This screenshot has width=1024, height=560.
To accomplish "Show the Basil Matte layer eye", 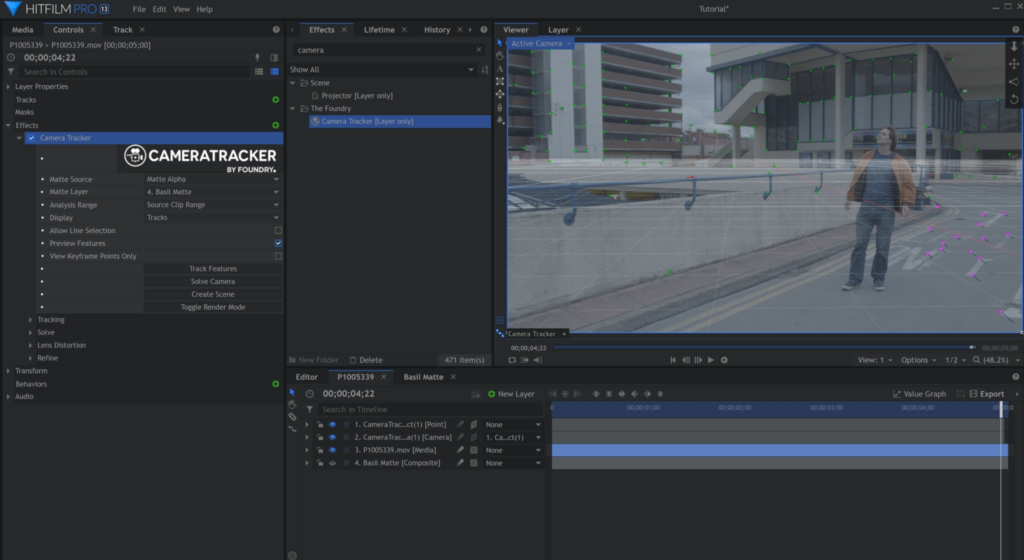I will [332, 463].
